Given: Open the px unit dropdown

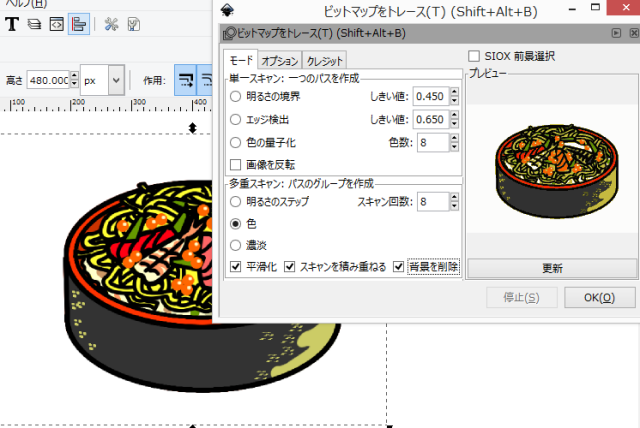Looking at the screenshot, I should click(115, 80).
